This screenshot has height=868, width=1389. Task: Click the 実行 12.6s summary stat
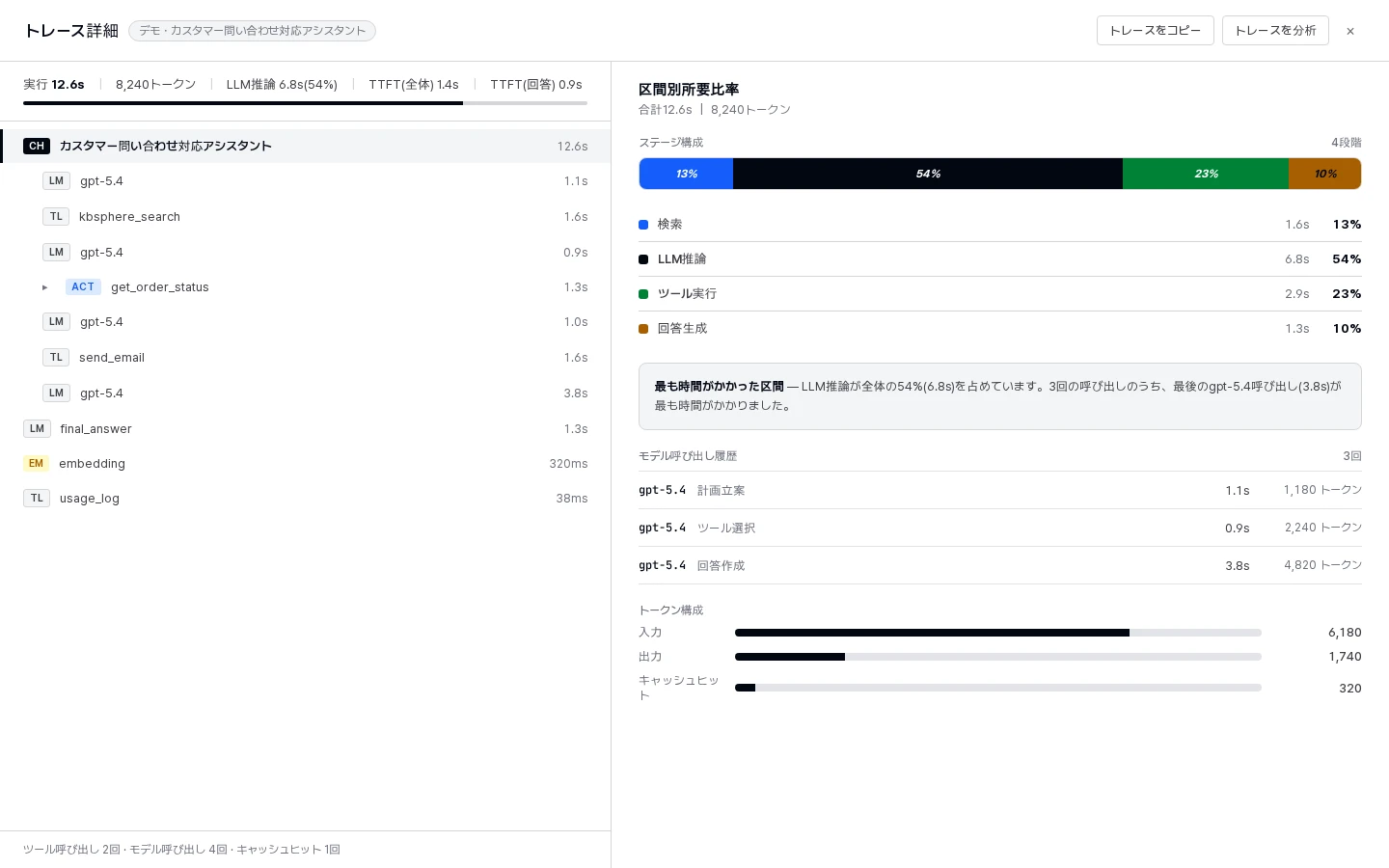coord(54,85)
